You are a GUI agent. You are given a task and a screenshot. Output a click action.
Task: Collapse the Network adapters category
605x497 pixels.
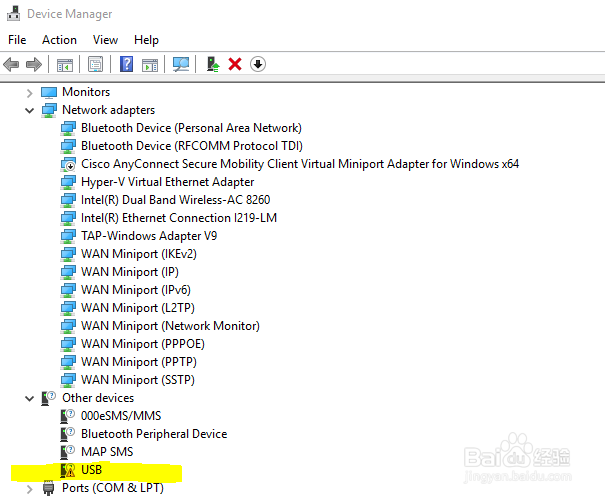click(x=30, y=111)
